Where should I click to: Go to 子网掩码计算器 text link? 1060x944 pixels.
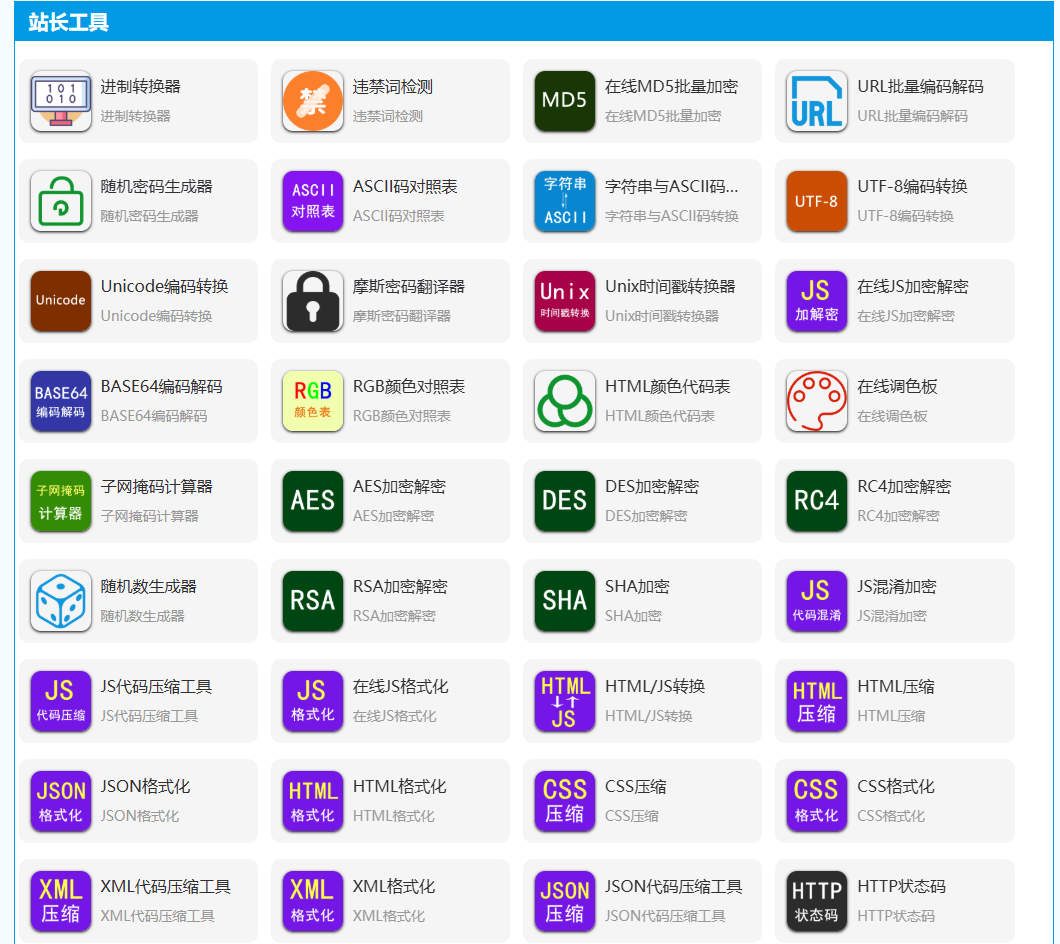coord(156,487)
